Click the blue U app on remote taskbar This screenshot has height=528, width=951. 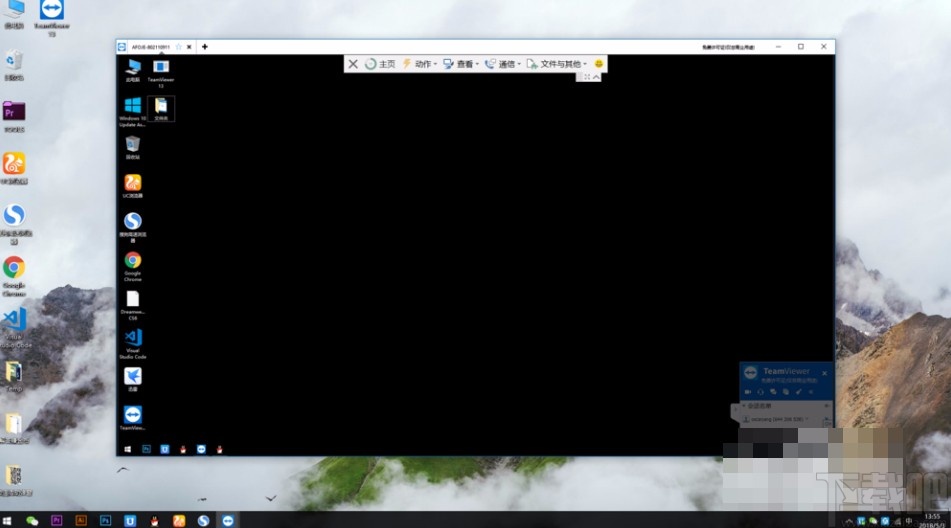(x=164, y=449)
